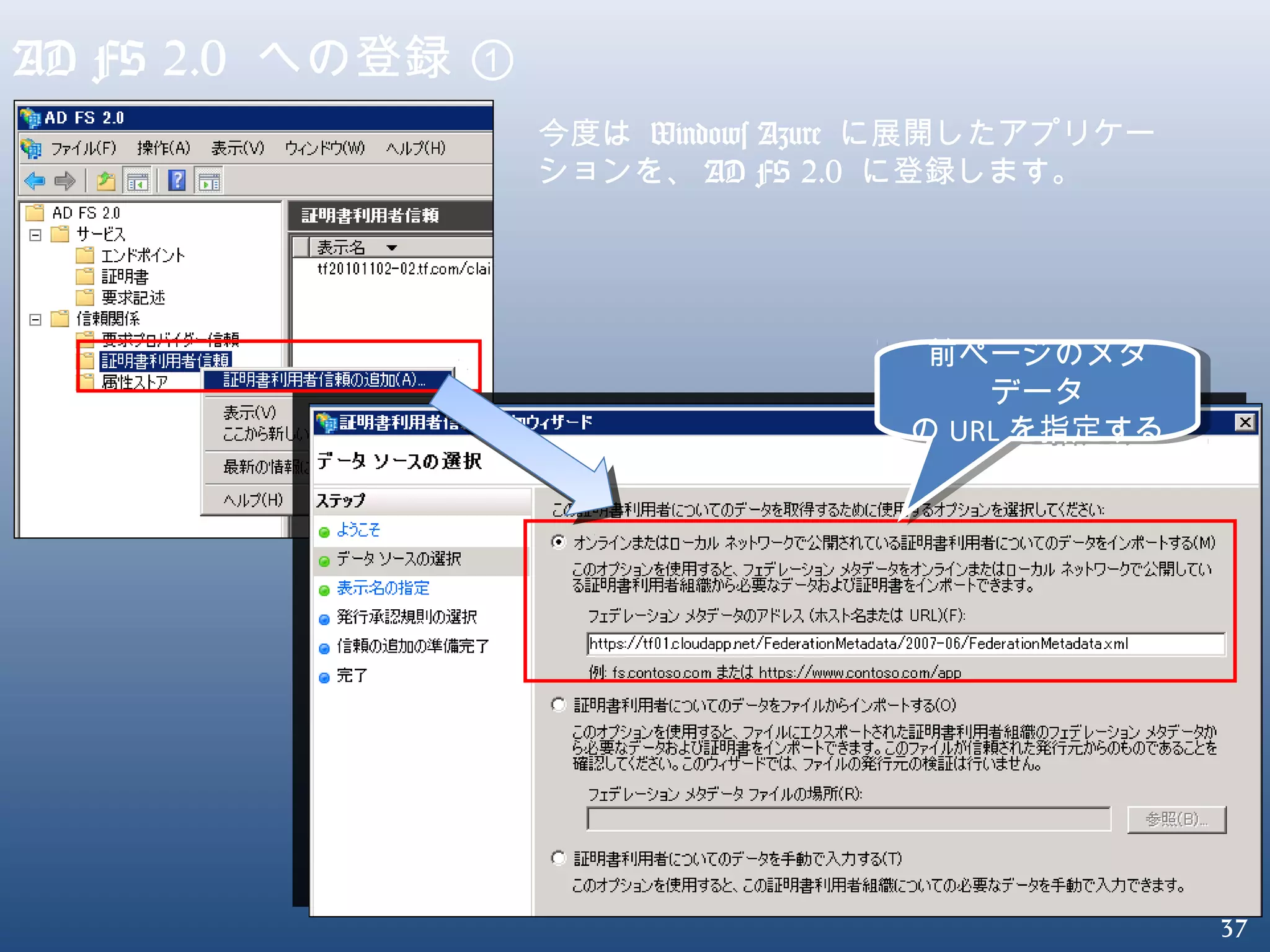Select 要求記述 tree item

pyautogui.click(x=133, y=297)
